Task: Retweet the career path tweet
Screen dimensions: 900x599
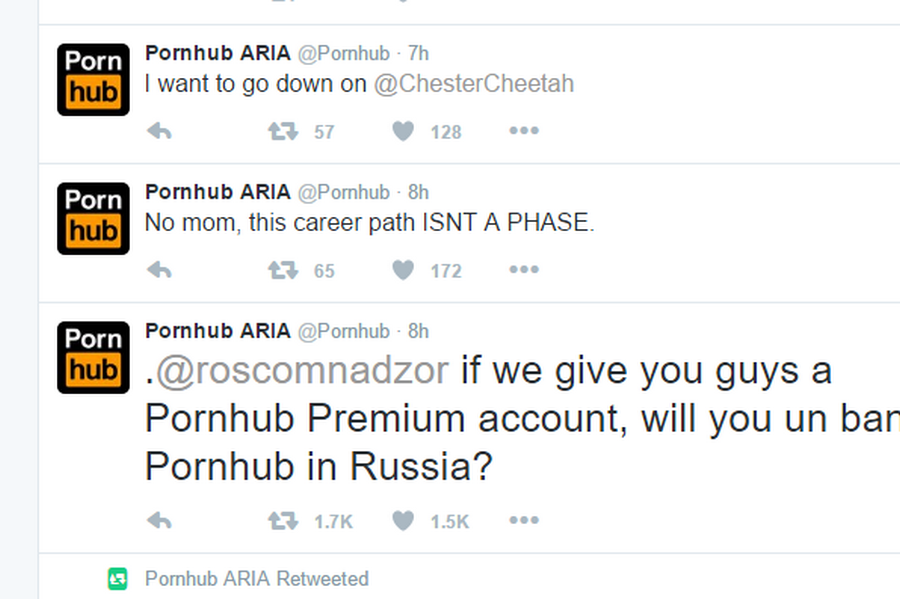Action: point(283,270)
